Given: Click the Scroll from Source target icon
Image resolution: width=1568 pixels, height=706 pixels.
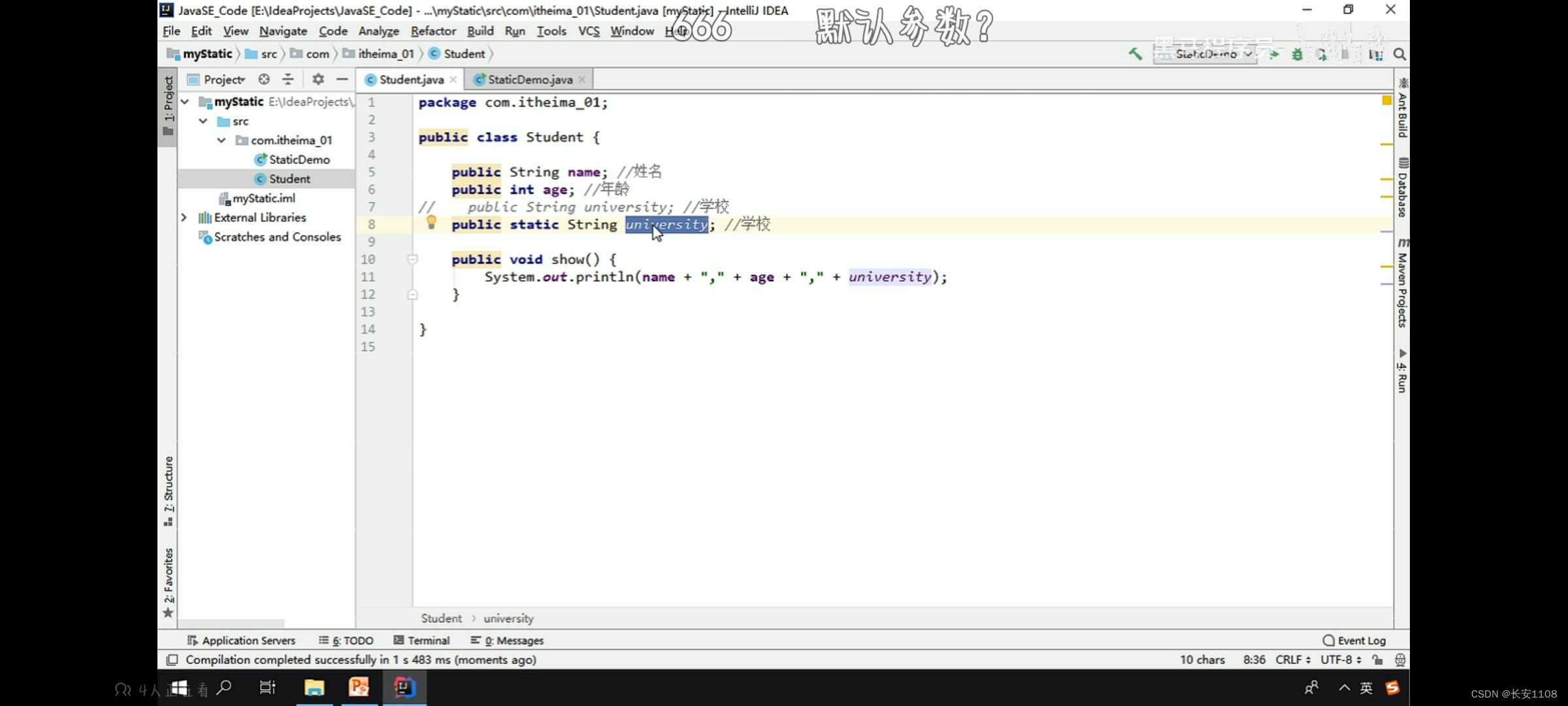Looking at the screenshot, I should pos(264,79).
